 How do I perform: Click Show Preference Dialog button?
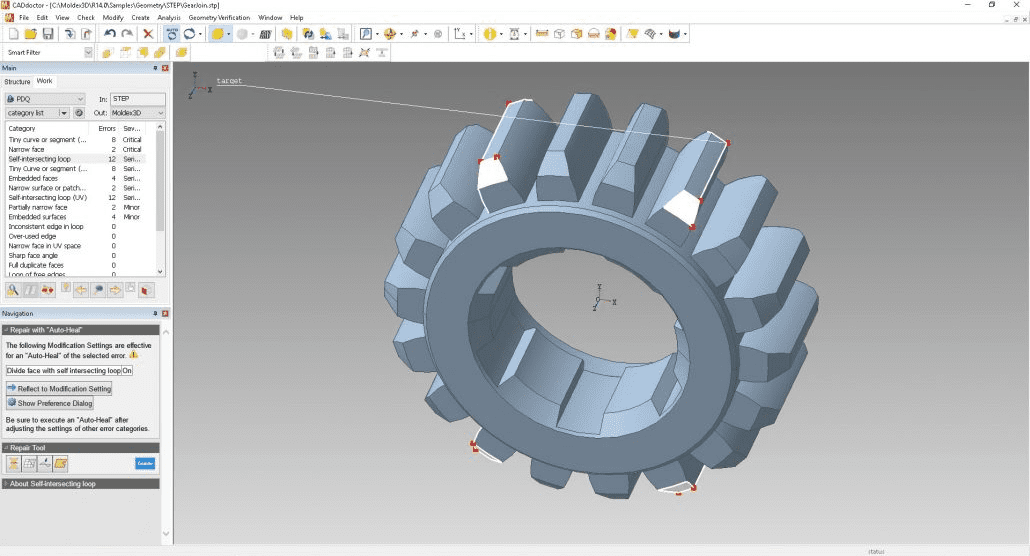(x=50, y=403)
